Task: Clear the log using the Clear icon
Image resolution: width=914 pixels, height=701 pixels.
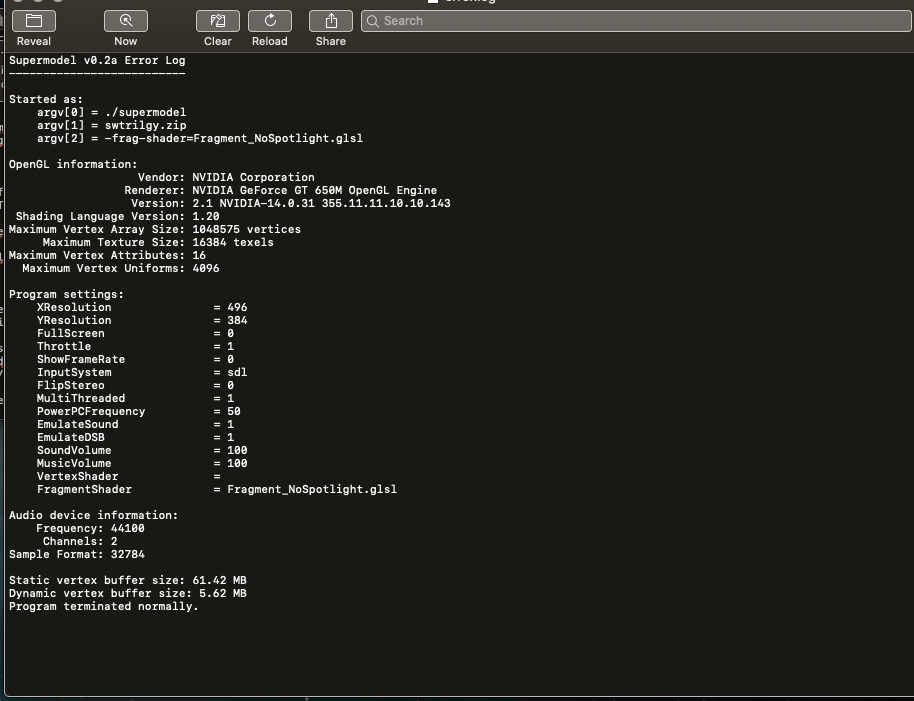Action: click(218, 21)
